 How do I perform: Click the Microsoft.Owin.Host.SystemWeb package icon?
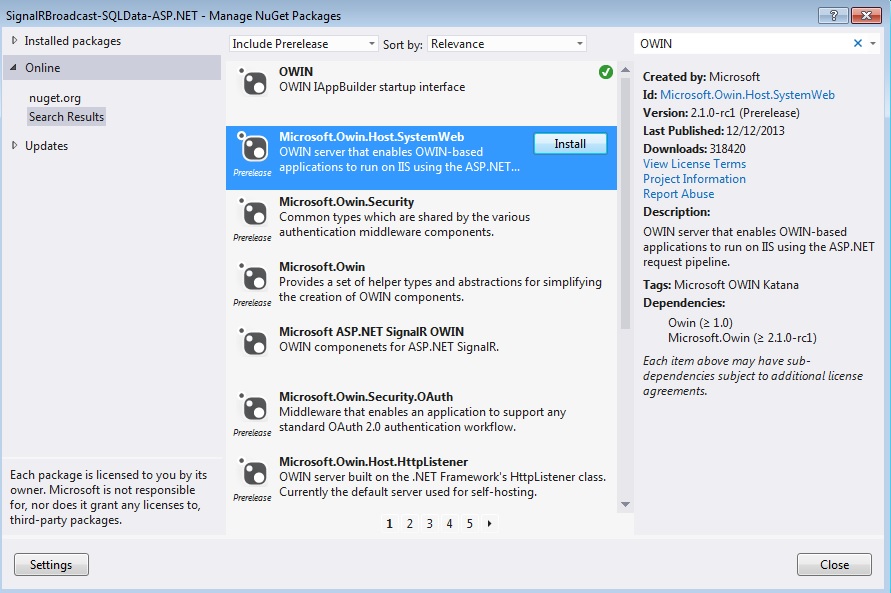click(253, 148)
